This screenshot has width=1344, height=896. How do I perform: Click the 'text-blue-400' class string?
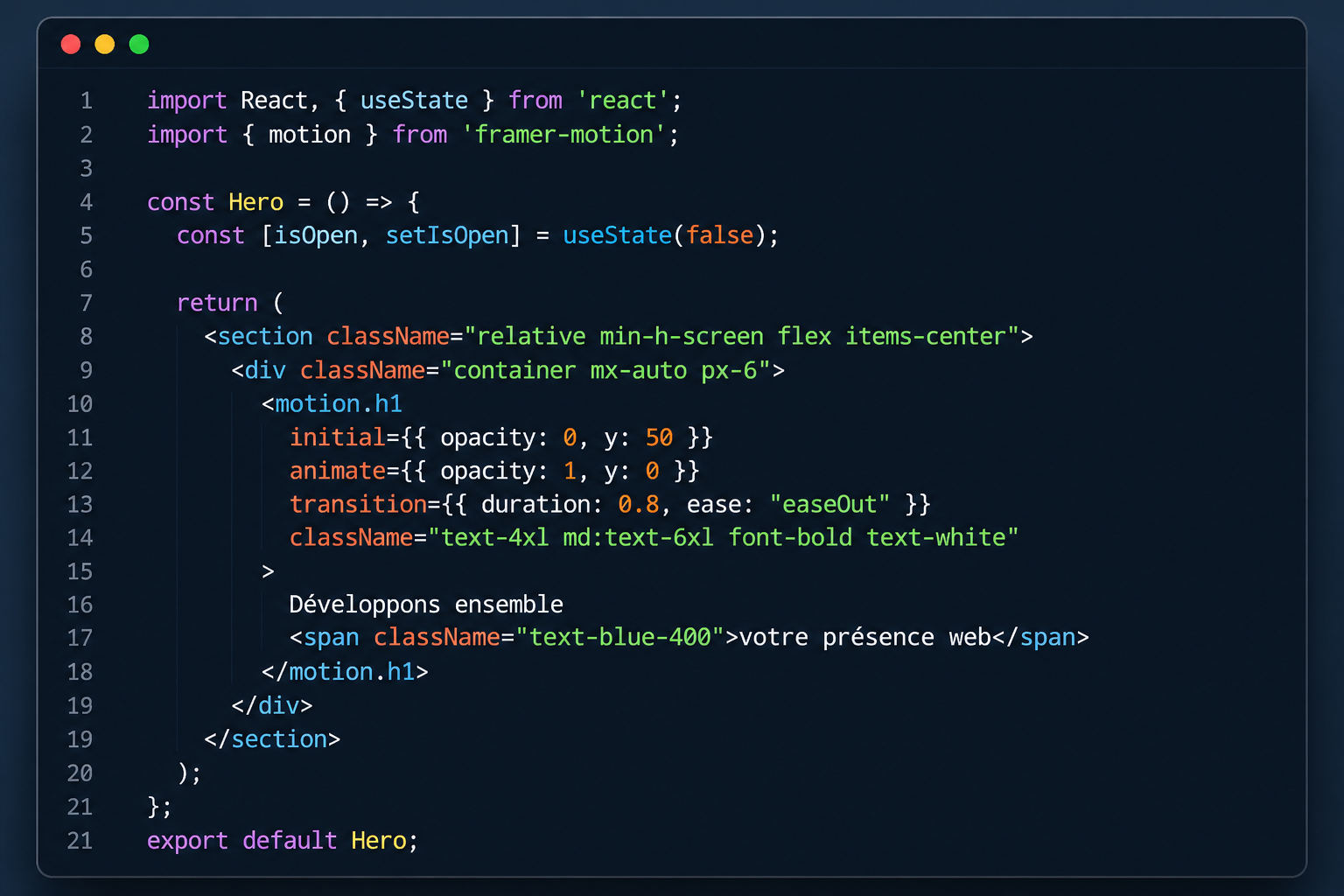620,637
